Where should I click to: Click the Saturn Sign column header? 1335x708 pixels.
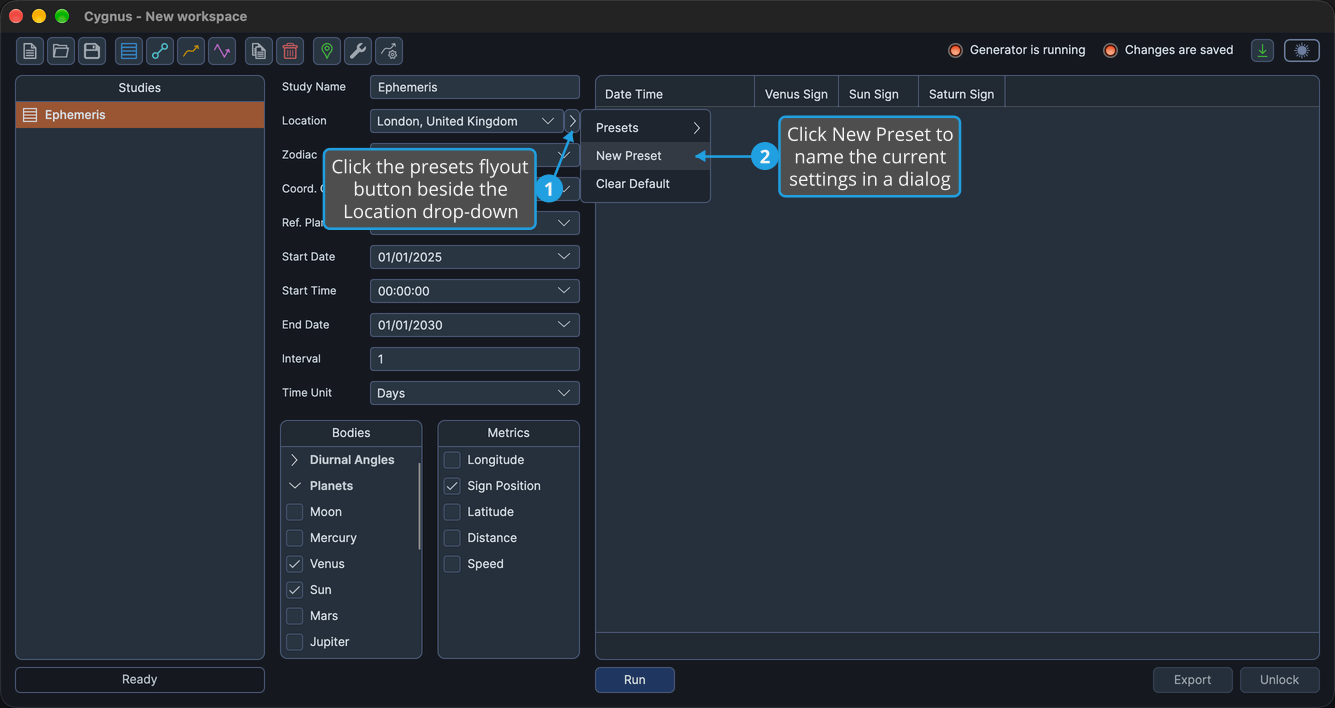tap(961, 94)
